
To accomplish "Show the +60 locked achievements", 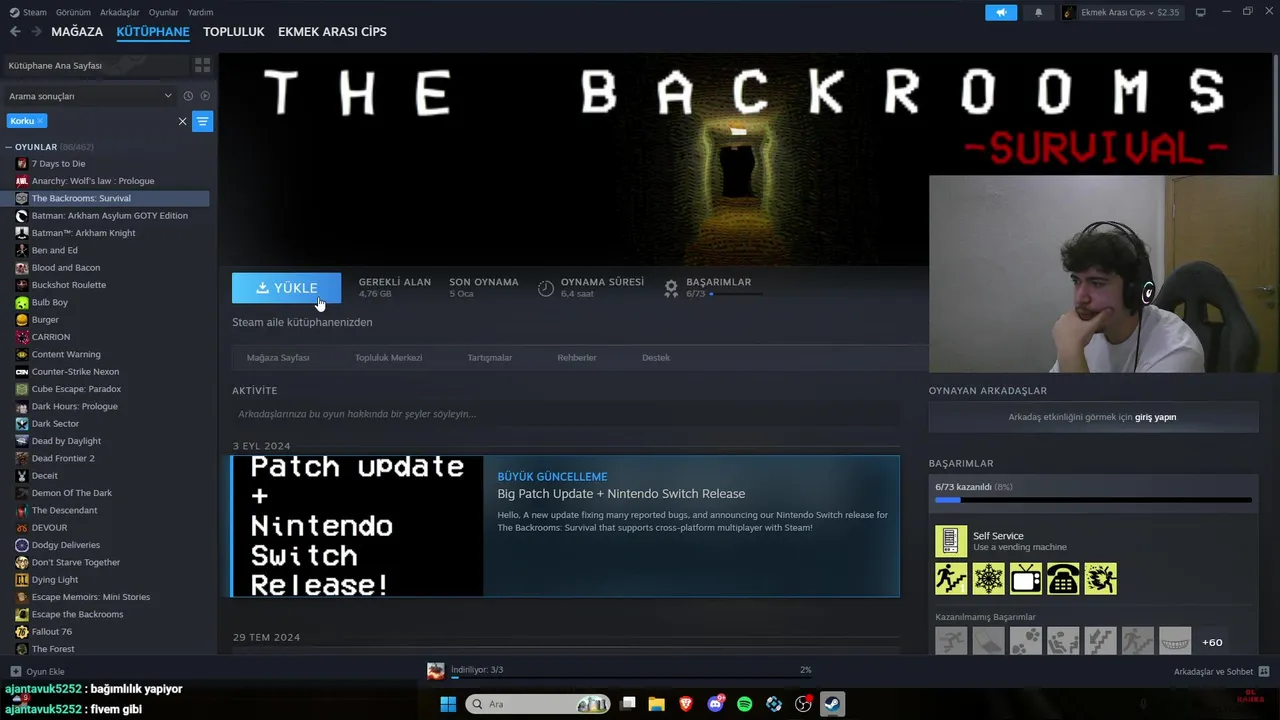I will 1212,642.
